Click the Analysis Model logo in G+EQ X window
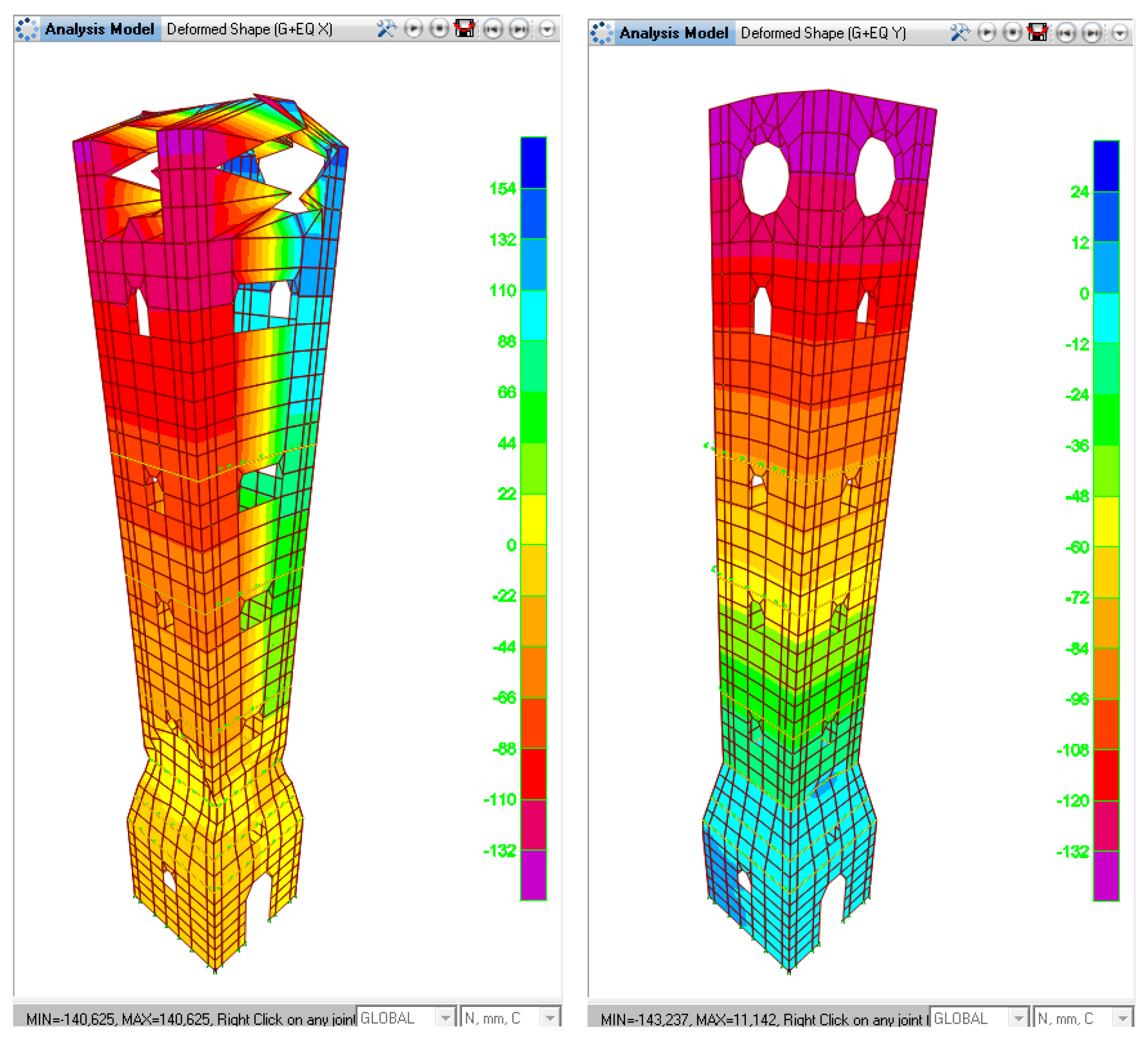The height and width of the screenshot is (1048, 1148). [x=27, y=29]
